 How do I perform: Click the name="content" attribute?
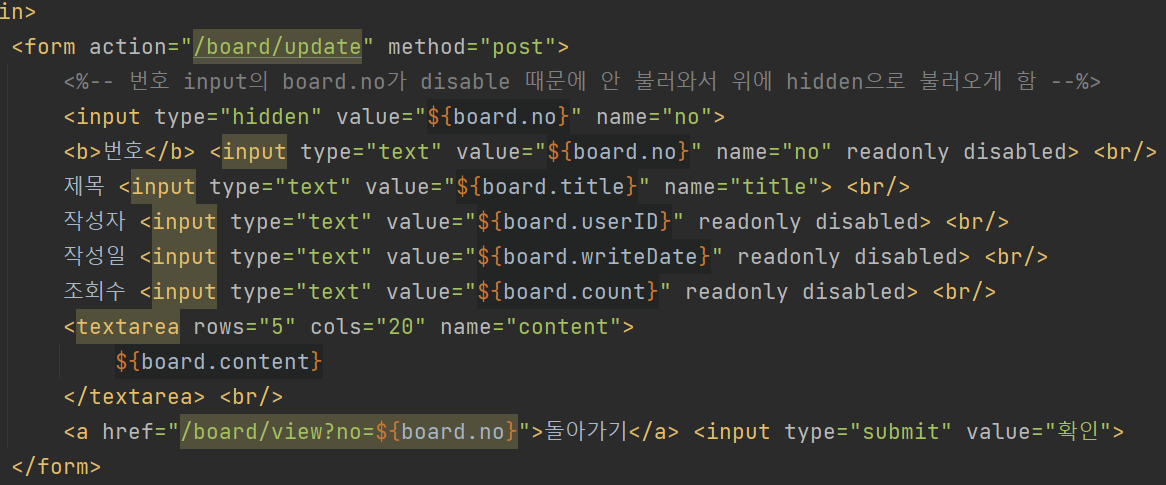coord(531,327)
